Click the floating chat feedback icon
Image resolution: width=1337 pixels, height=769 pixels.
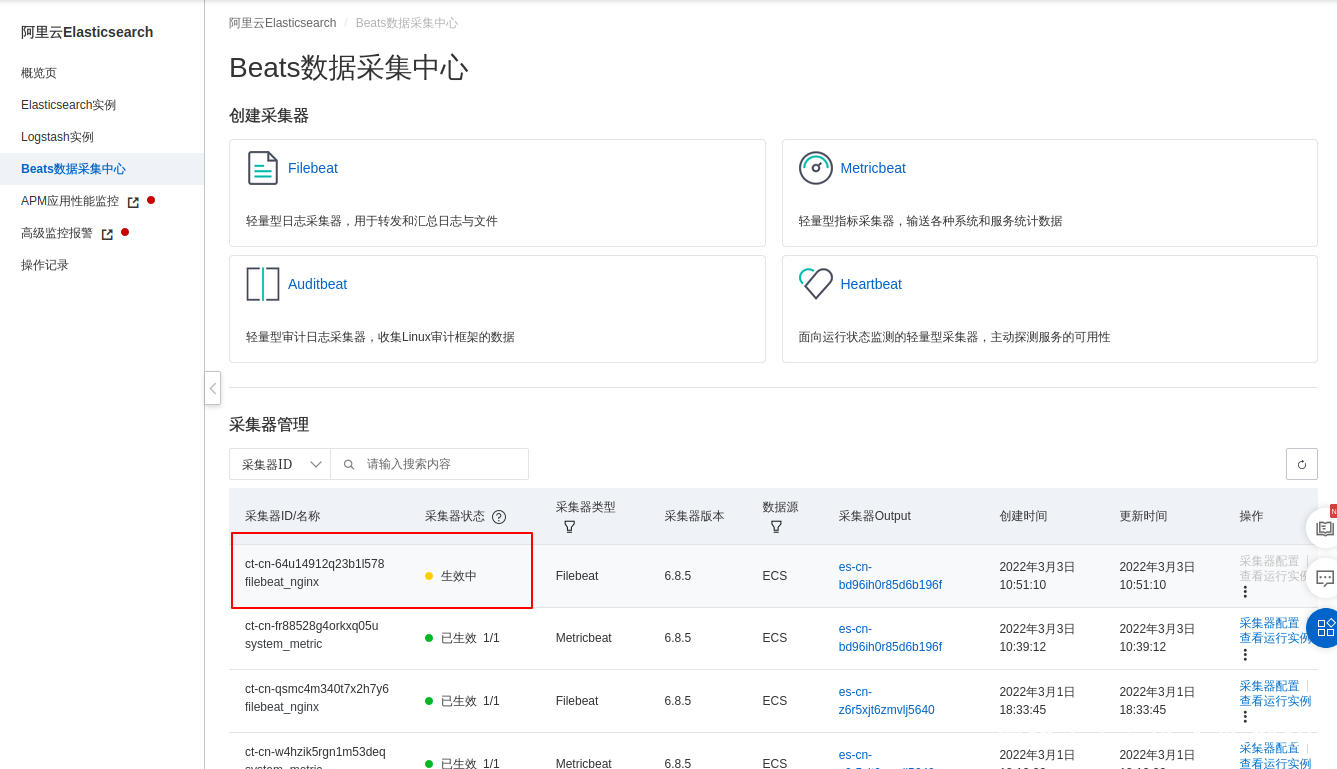[x=1324, y=578]
